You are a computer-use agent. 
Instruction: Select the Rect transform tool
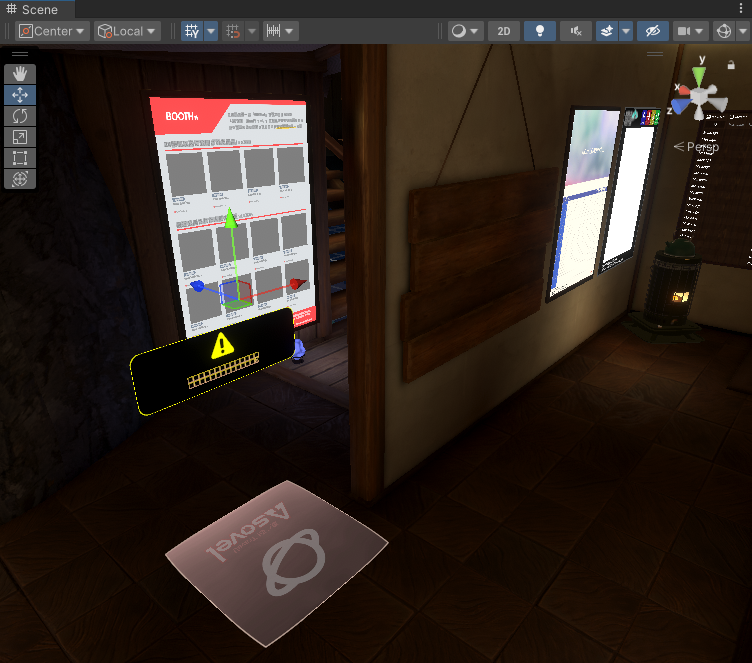pyautogui.click(x=20, y=158)
